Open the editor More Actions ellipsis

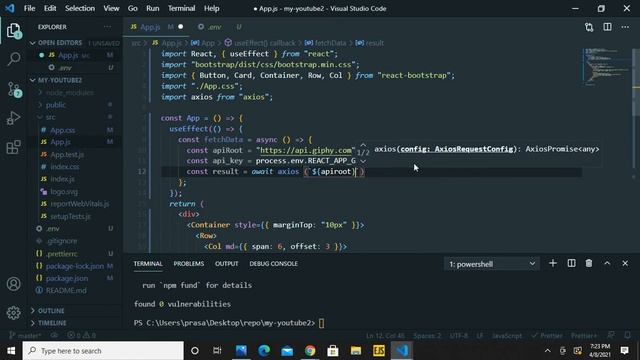point(625,27)
